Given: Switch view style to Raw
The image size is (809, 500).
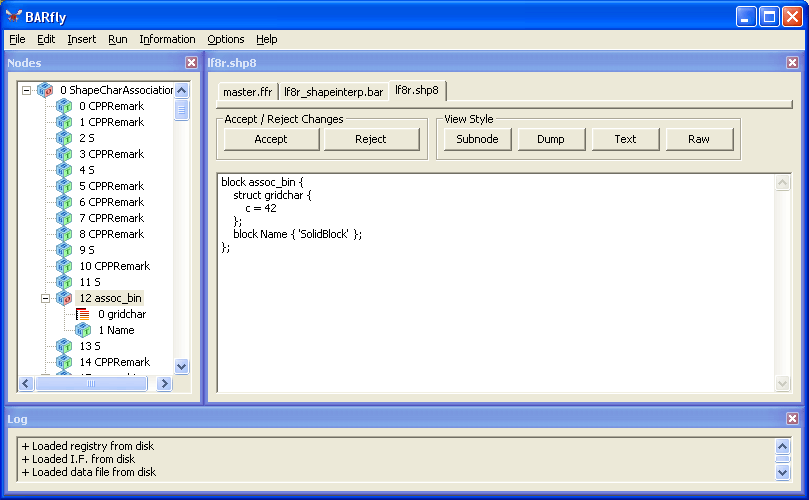Looking at the screenshot, I should tap(699, 139).
